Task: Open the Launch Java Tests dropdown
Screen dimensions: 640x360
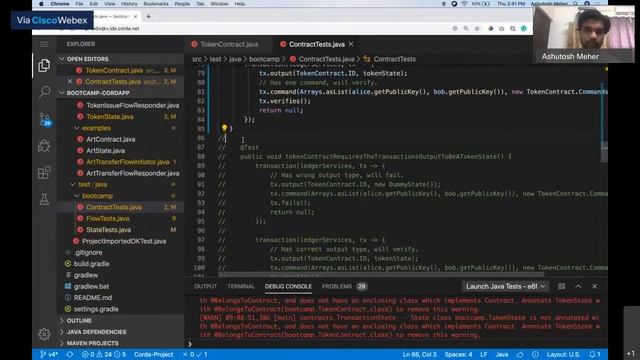Action: [x=505, y=287]
